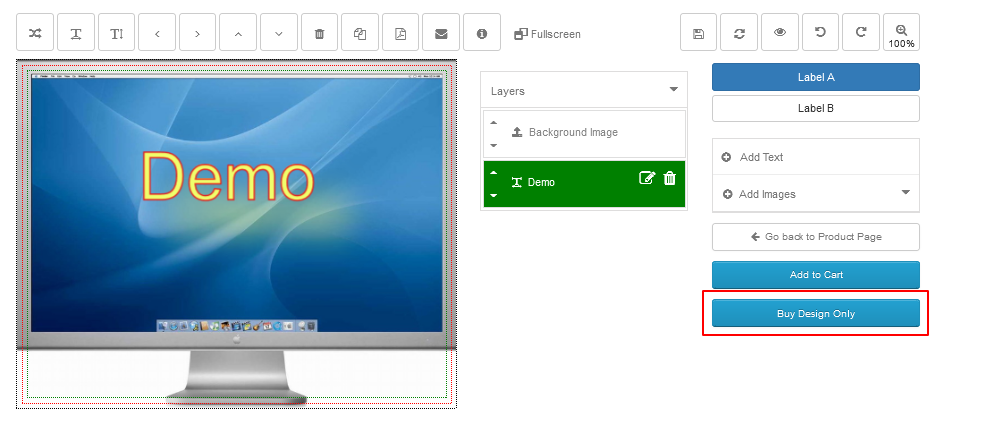Click Add Text
Viewport: 1000px width, 442px height.
(x=816, y=157)
